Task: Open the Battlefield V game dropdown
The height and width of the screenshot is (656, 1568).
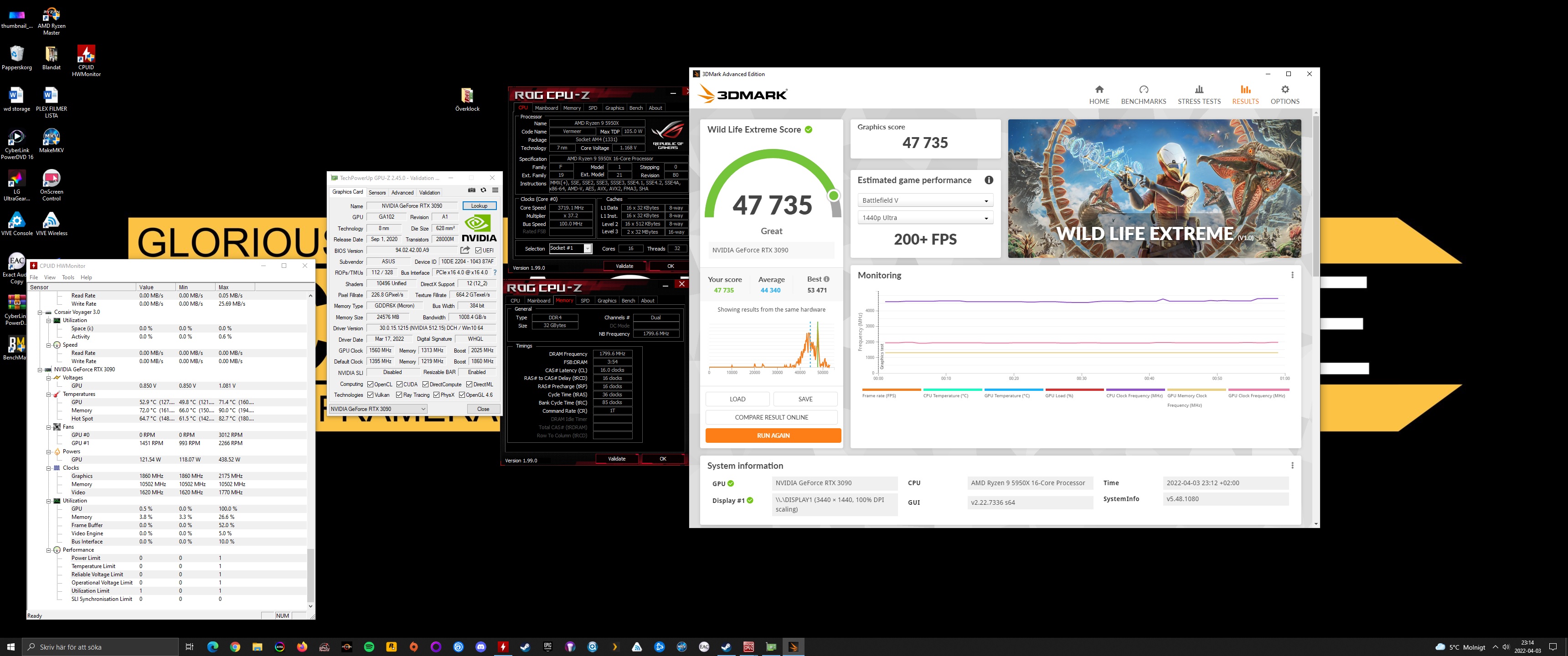Action: 924,200
